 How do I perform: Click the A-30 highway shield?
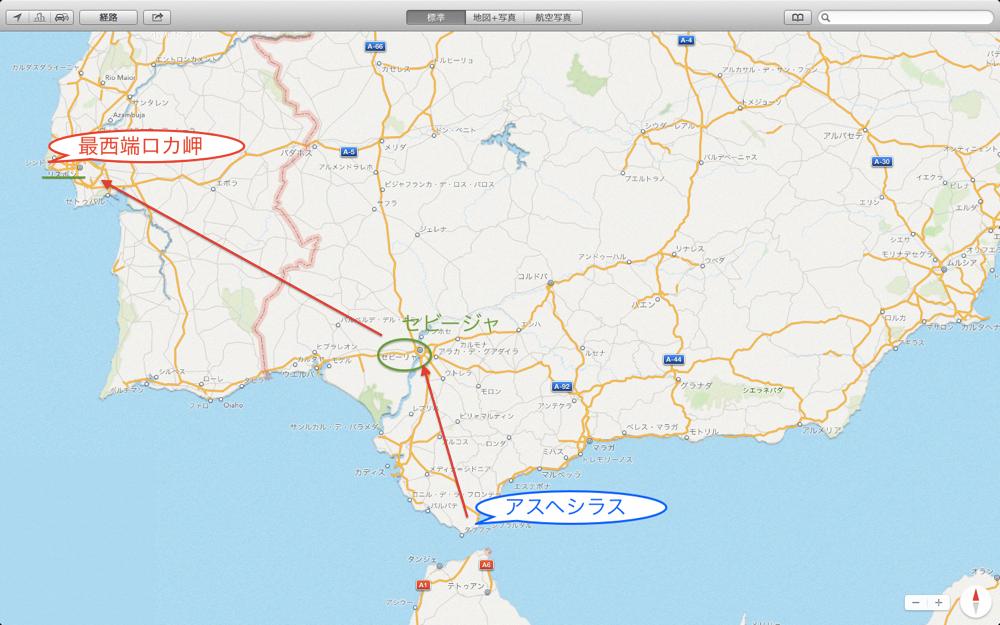coord(881,161)
